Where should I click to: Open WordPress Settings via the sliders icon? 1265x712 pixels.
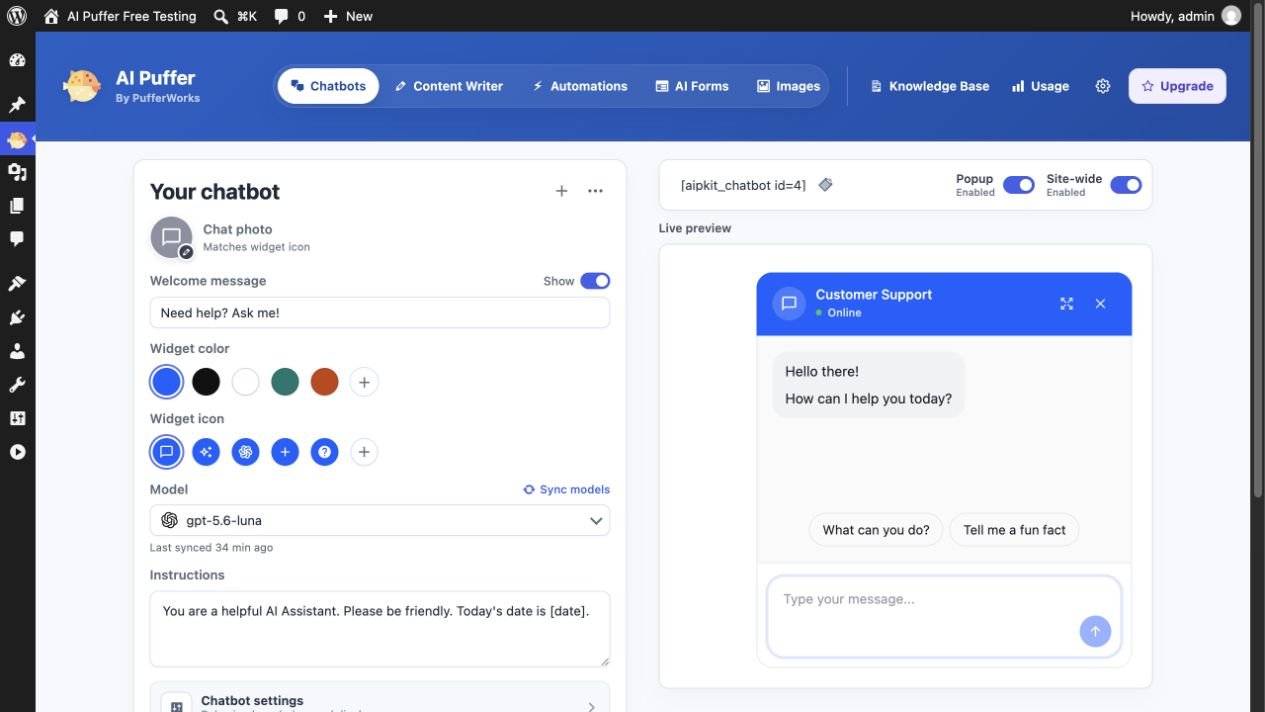tap(17, 418)
